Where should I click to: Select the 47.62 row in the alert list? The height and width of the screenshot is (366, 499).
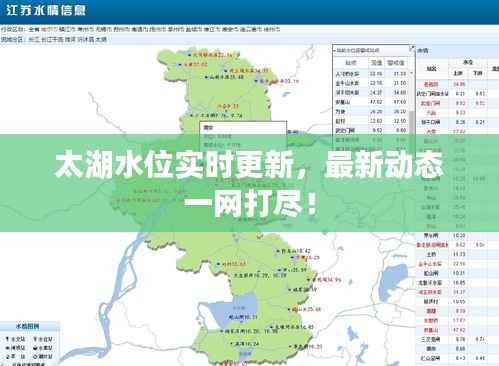point(371,102)
